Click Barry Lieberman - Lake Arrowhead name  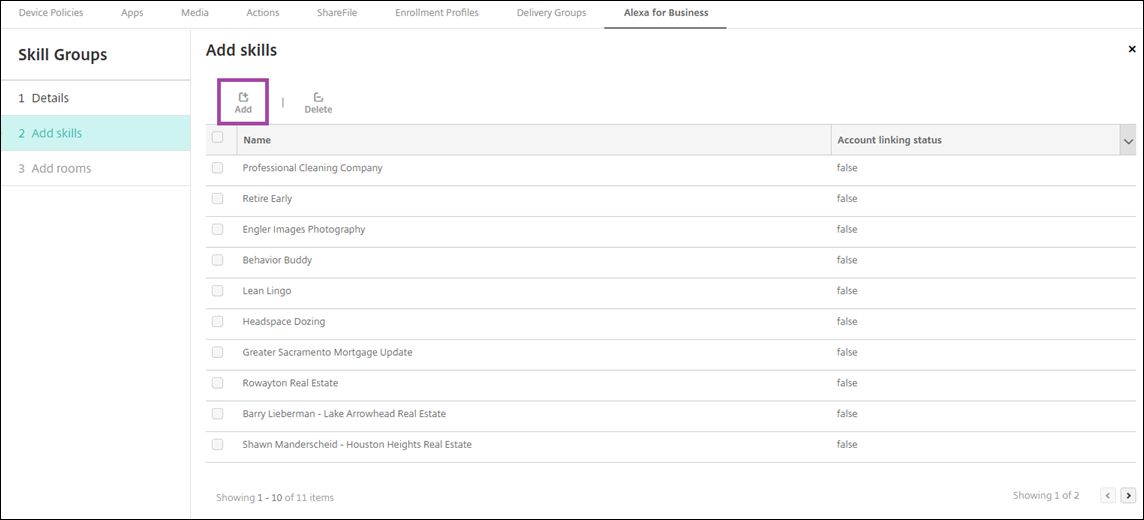[x=344, y=414]
